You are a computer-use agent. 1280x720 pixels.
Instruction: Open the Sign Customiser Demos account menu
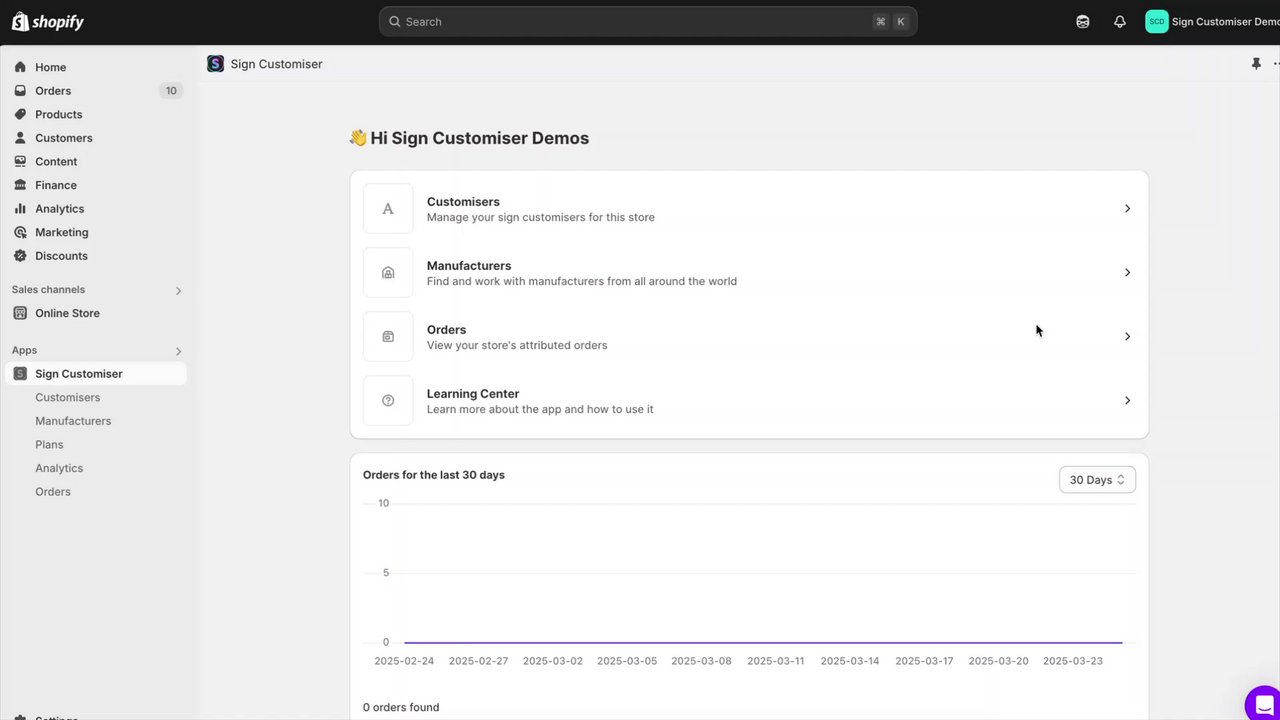pyautogui.click(x=1212, y=22)
